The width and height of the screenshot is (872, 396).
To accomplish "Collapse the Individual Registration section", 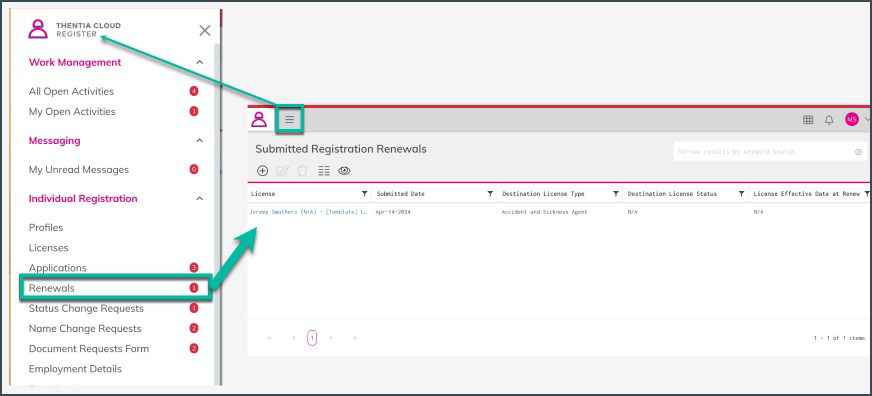I will click(200, 199).
